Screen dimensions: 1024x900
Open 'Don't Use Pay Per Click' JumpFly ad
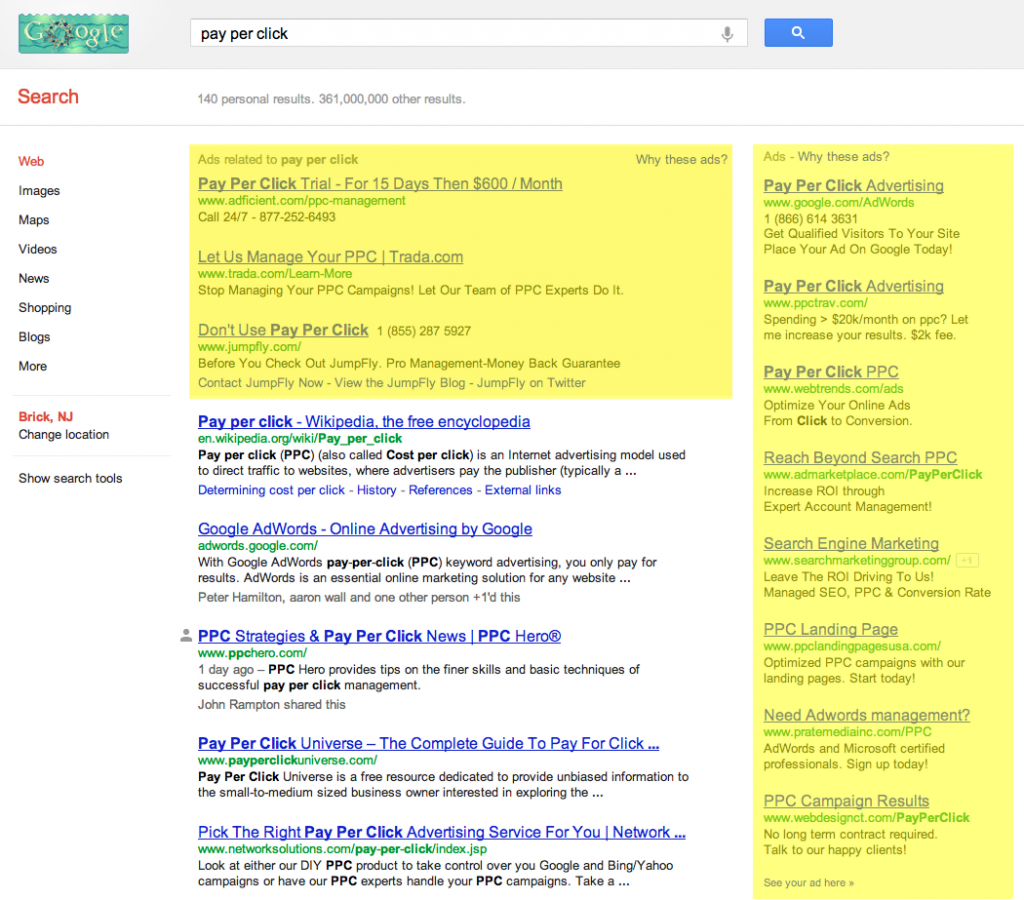pos(283,330)
